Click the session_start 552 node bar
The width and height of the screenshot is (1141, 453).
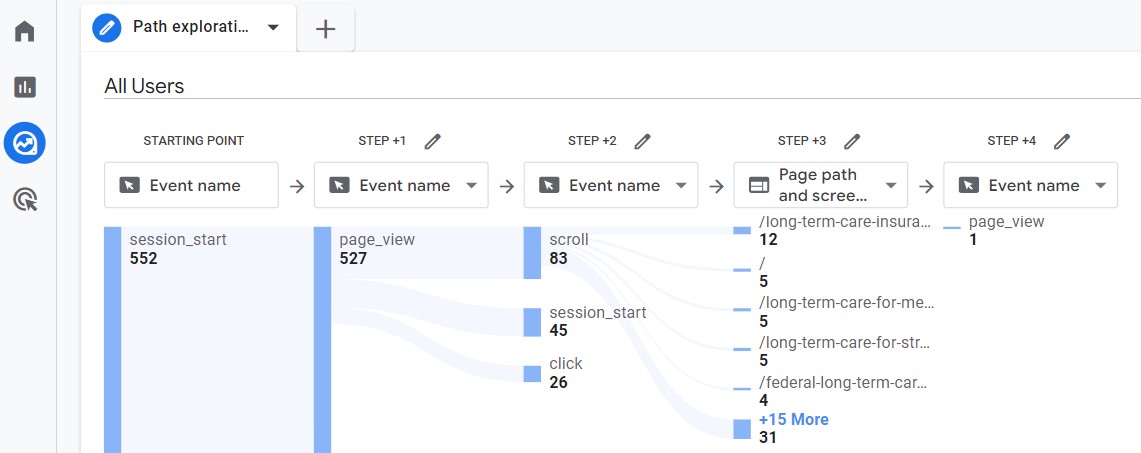coord(113,340)
